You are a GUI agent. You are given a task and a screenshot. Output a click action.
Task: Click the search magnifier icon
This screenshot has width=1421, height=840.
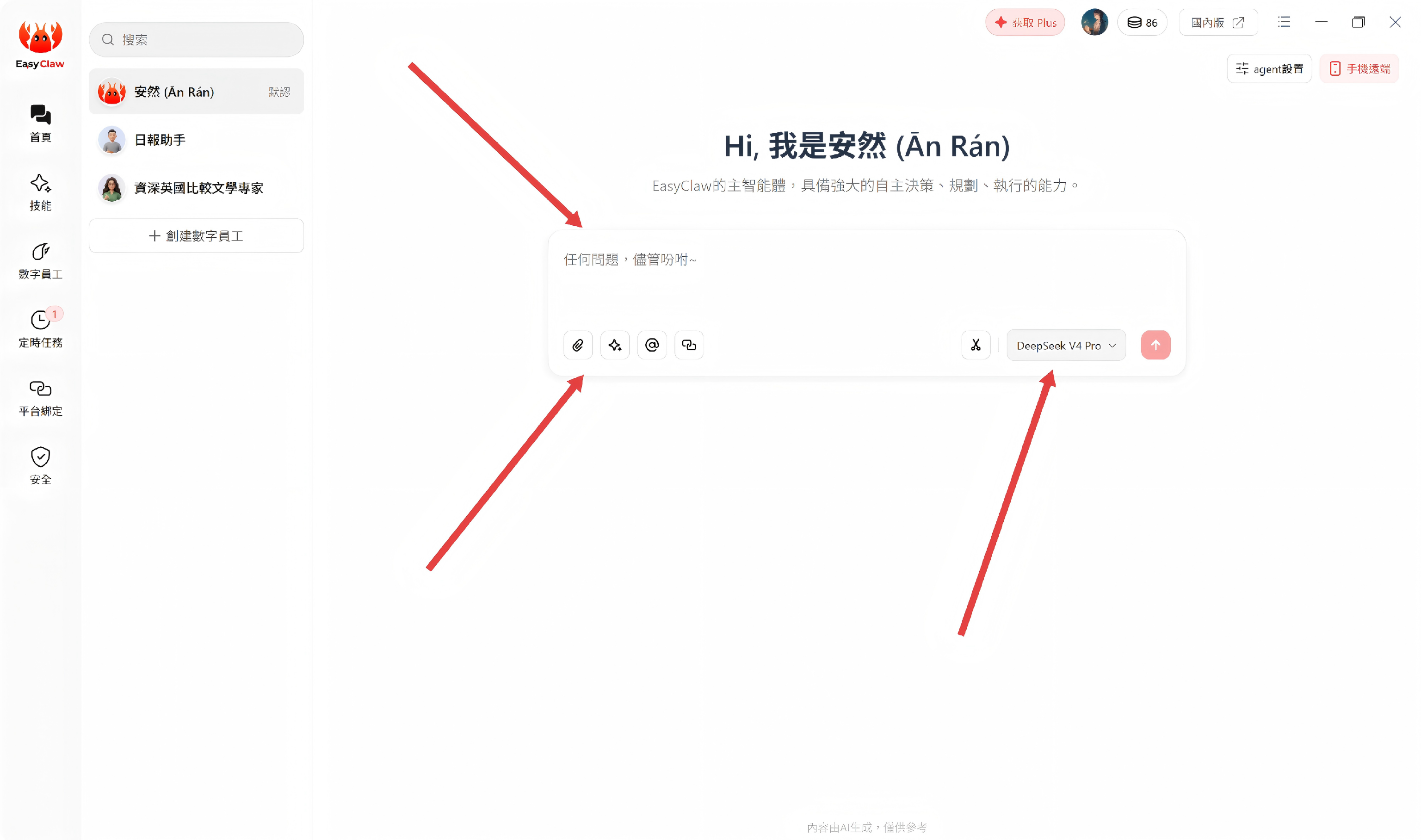107,40
